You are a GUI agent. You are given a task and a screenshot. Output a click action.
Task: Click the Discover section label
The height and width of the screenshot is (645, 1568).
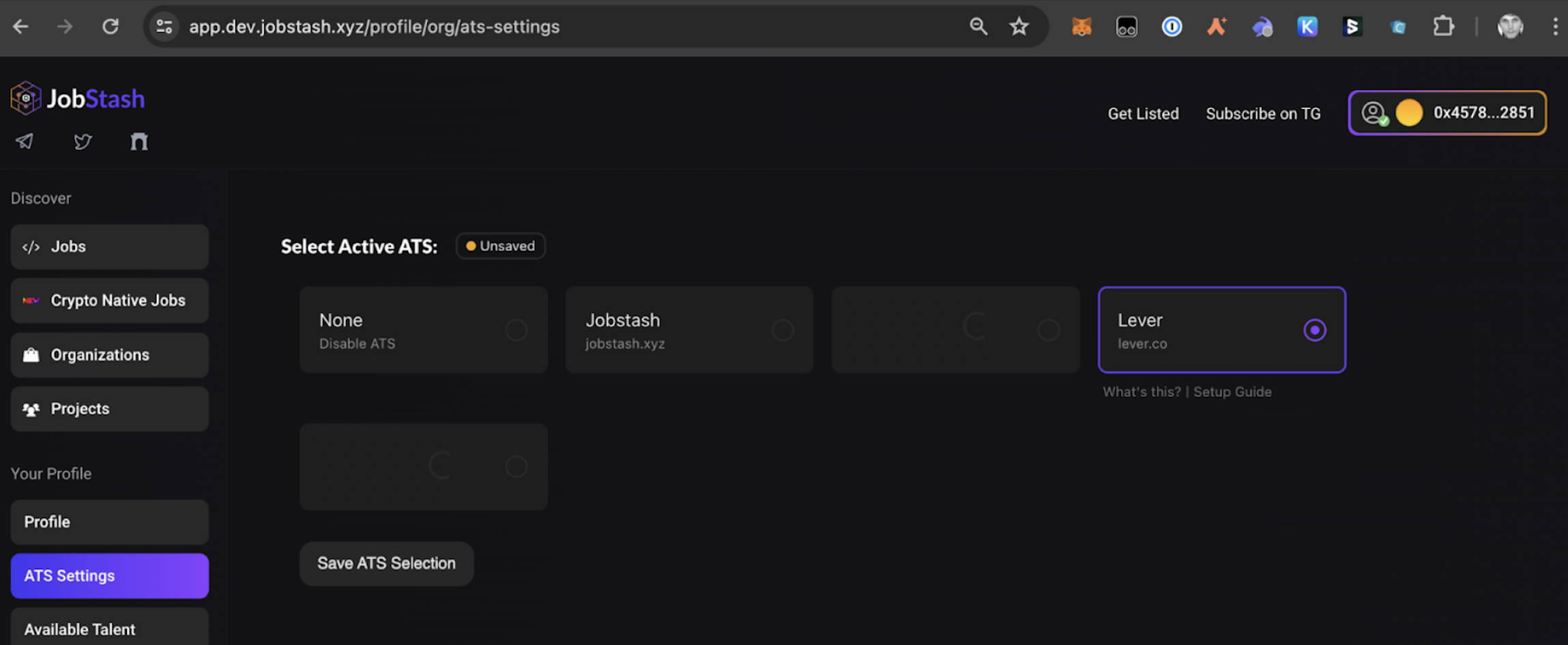(x=41, y=198)
